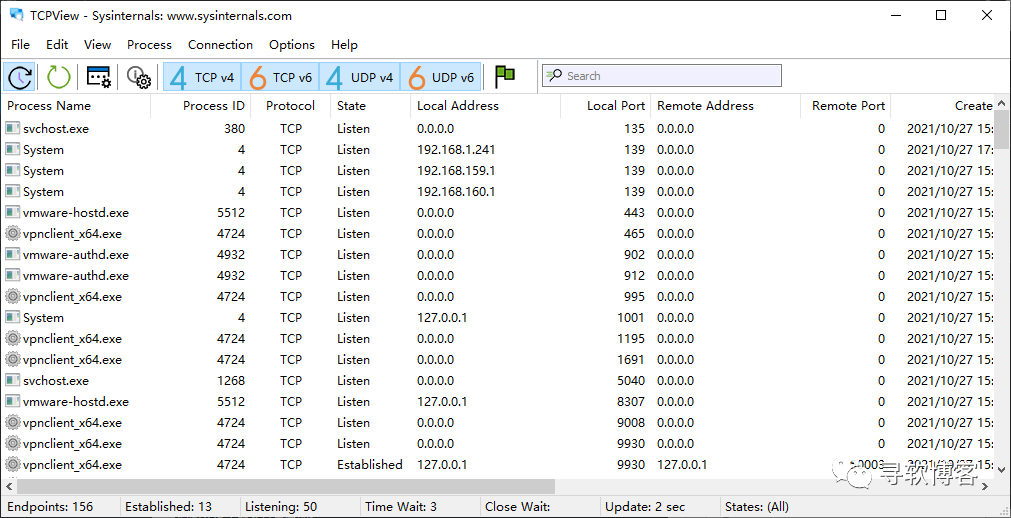Click the svchost.exe icon in the PID 380 row
The width and height of the screenshot is (1011, 518).
[x=12, y=128]
